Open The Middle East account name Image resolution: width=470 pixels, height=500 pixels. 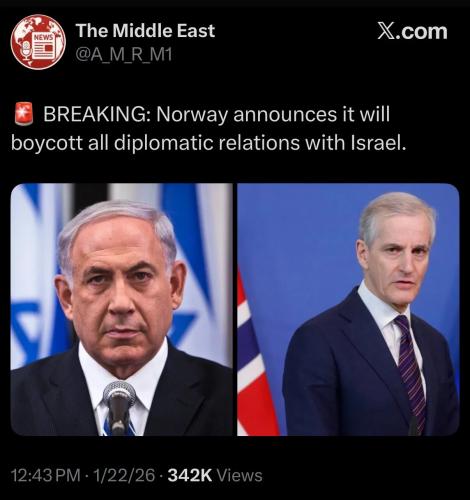pyautogui.click(x=145, y=31)
